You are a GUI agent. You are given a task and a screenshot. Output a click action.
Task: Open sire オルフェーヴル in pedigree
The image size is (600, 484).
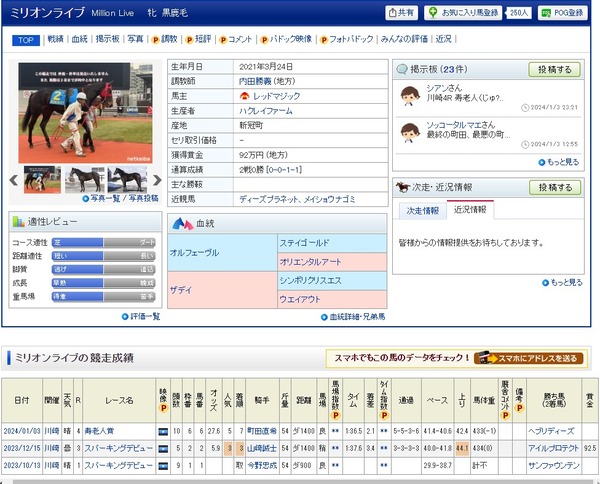(194, 253)
